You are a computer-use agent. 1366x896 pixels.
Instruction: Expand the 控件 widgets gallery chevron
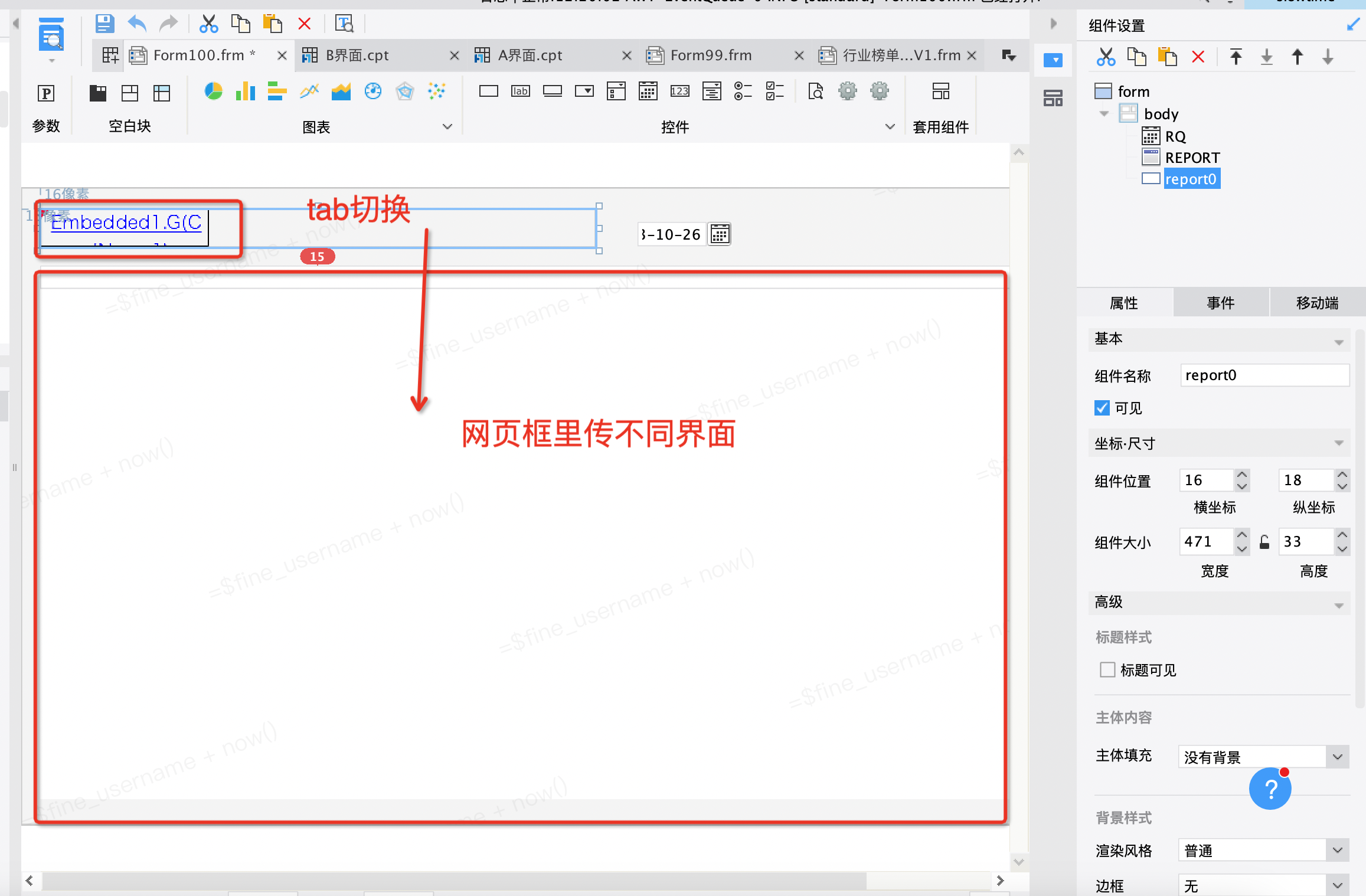pyautogui.click(x=890, y=126)
